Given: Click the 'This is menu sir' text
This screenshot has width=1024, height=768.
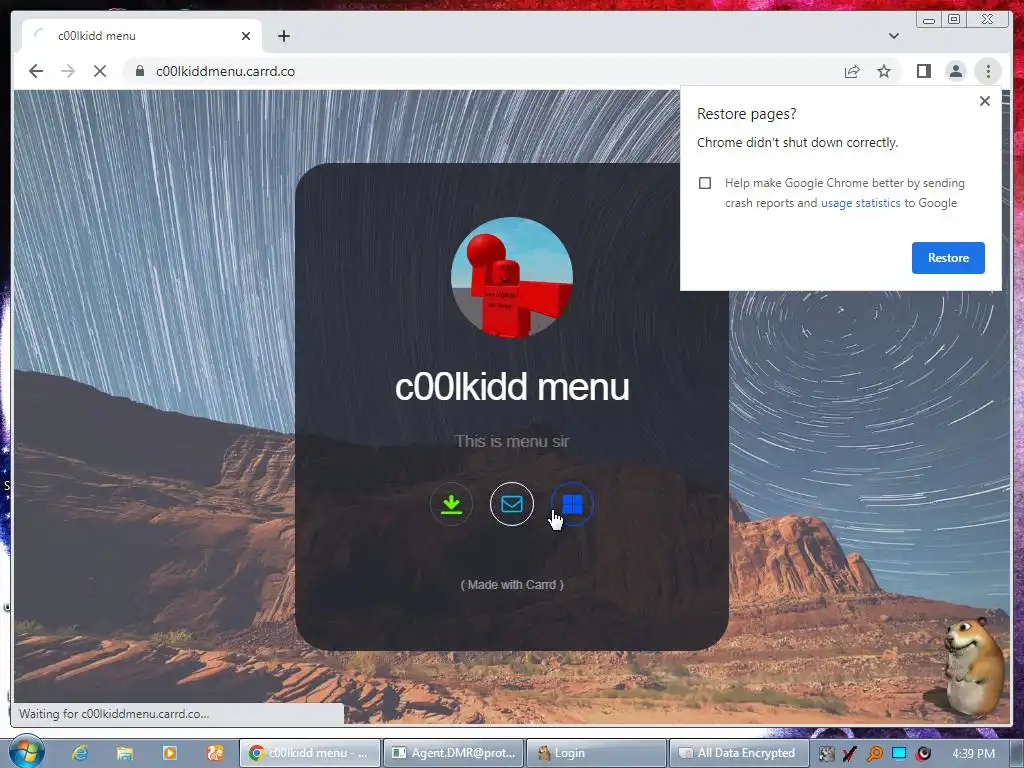Looking at the screenshot, I should [512, 441].
